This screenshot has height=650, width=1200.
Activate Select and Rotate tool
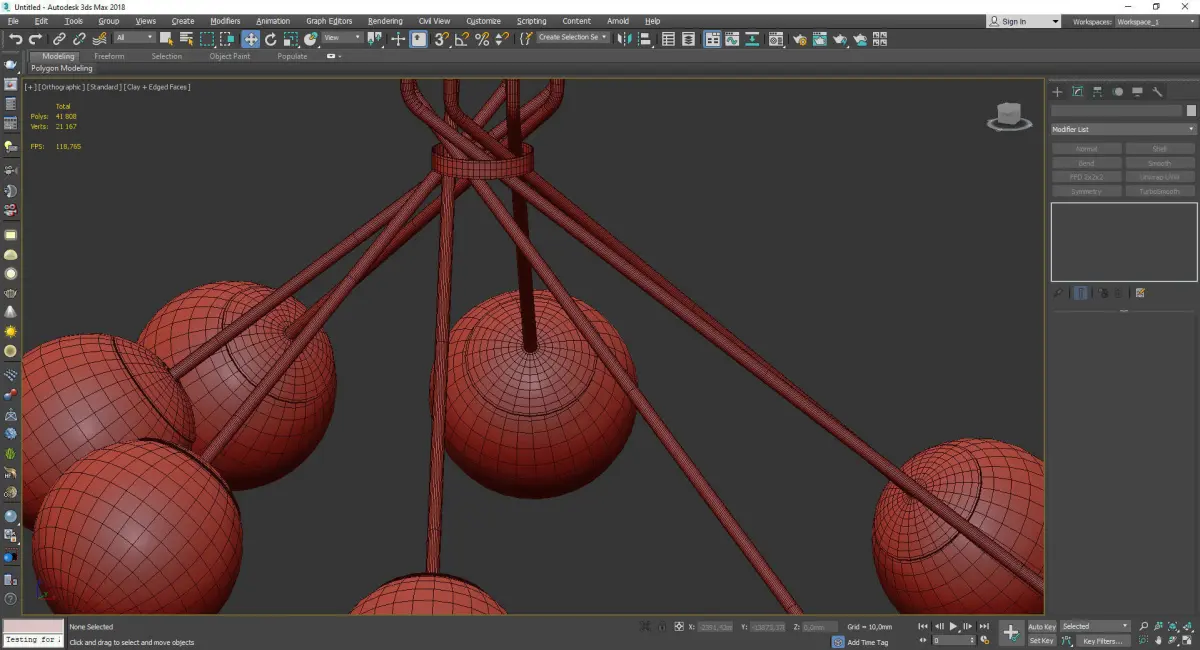tap(270, 39)
